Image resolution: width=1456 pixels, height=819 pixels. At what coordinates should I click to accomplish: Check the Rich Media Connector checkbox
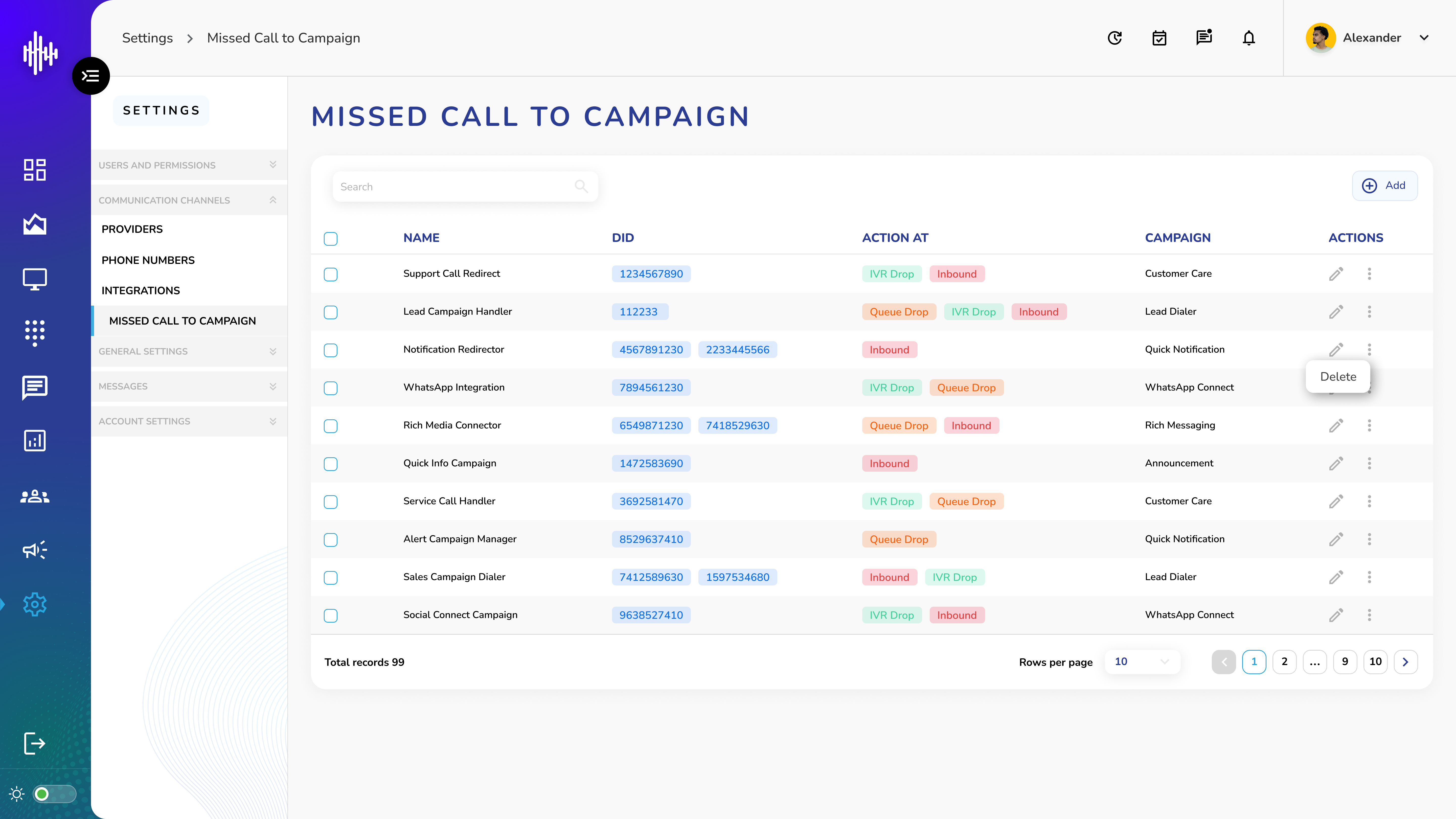click(331, 426)
